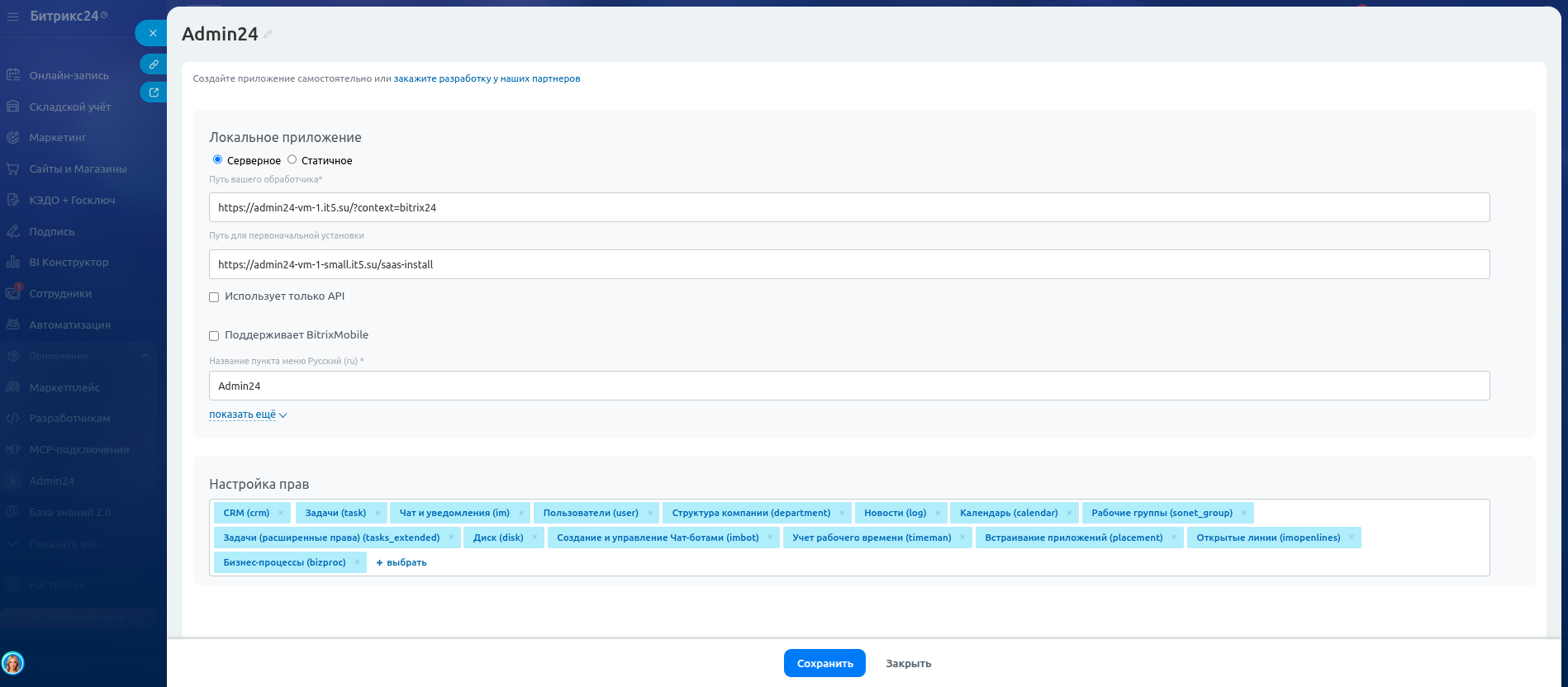Remove the Задачи (task) permission tag

pos(378,513)
